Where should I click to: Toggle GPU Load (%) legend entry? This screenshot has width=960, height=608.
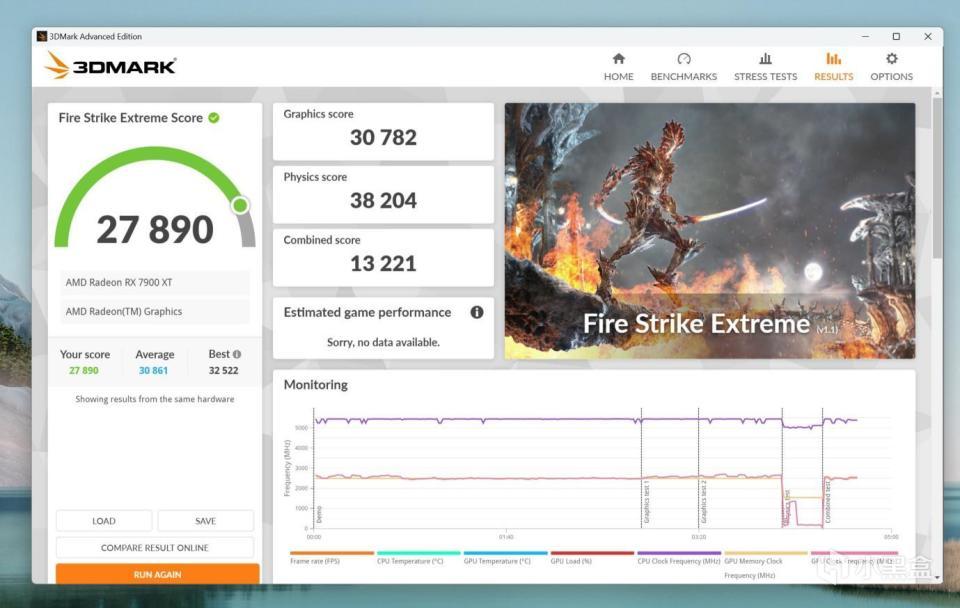tap(591, 557)
